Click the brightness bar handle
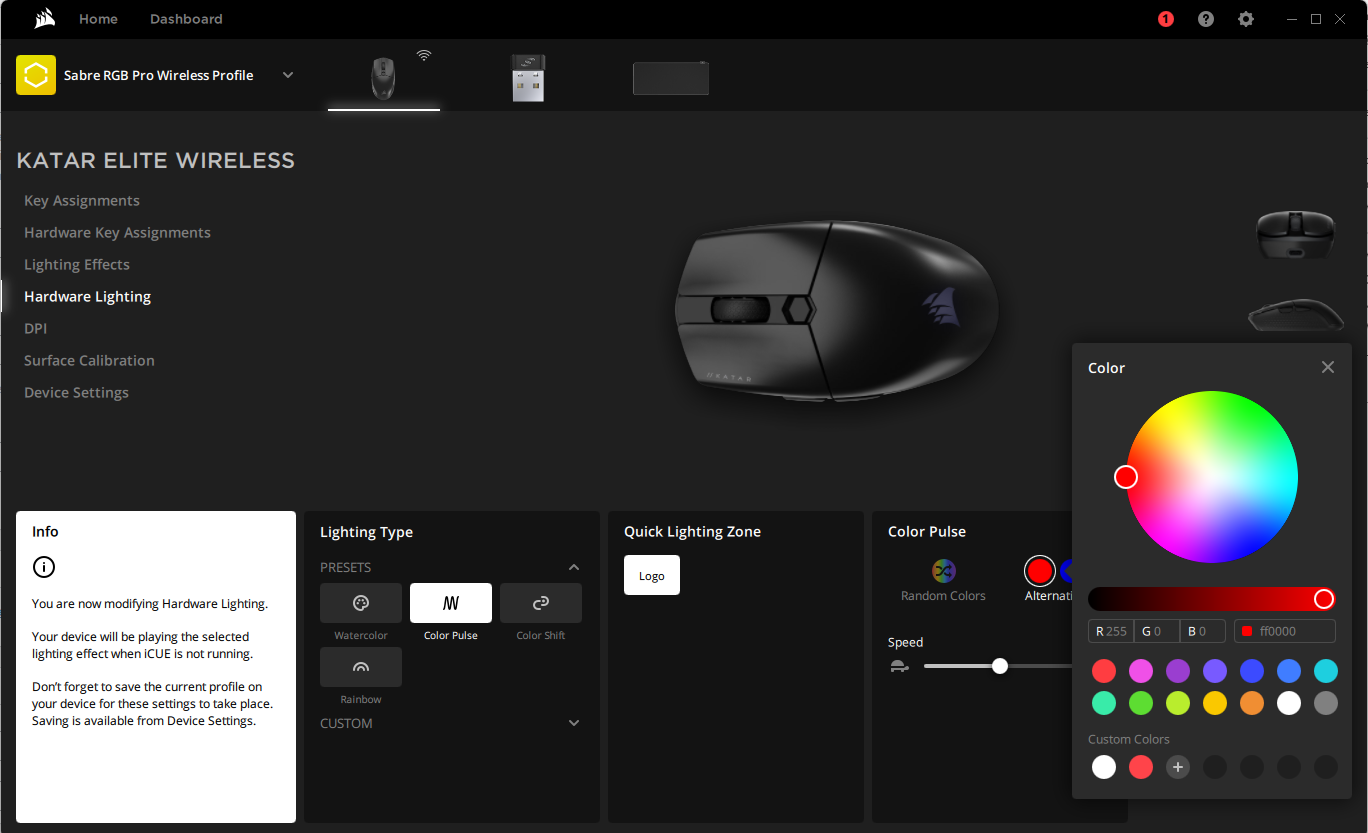 (1324, 599)
